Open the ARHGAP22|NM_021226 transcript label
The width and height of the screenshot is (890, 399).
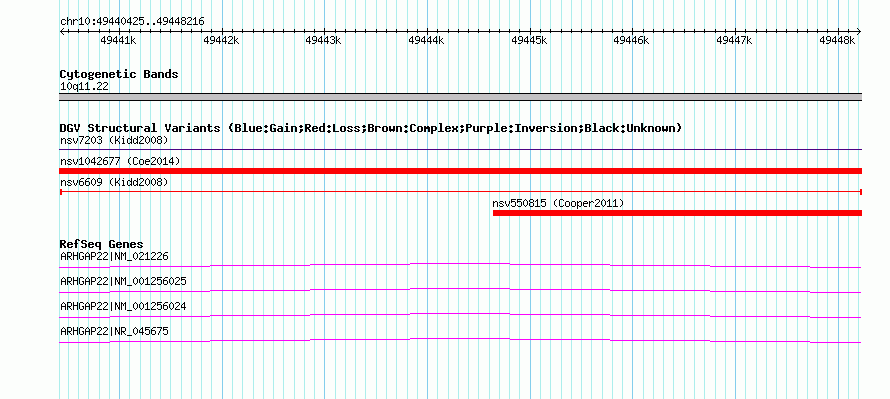pyautogui.click(x=114, y=257)
